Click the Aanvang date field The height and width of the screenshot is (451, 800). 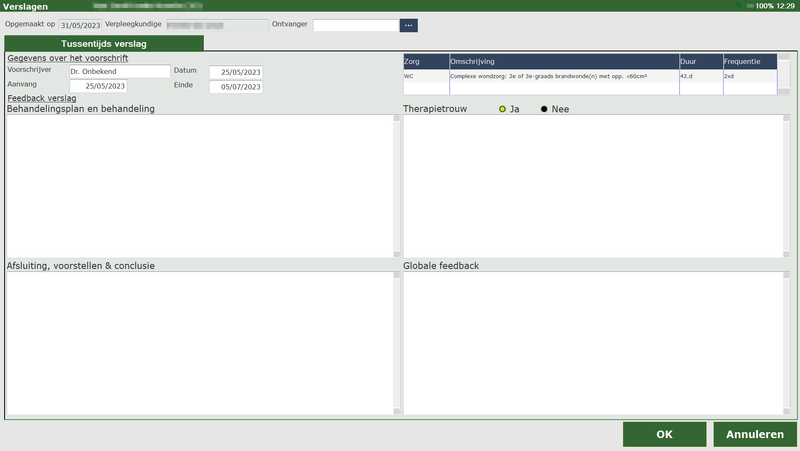(x=98, y=86)
